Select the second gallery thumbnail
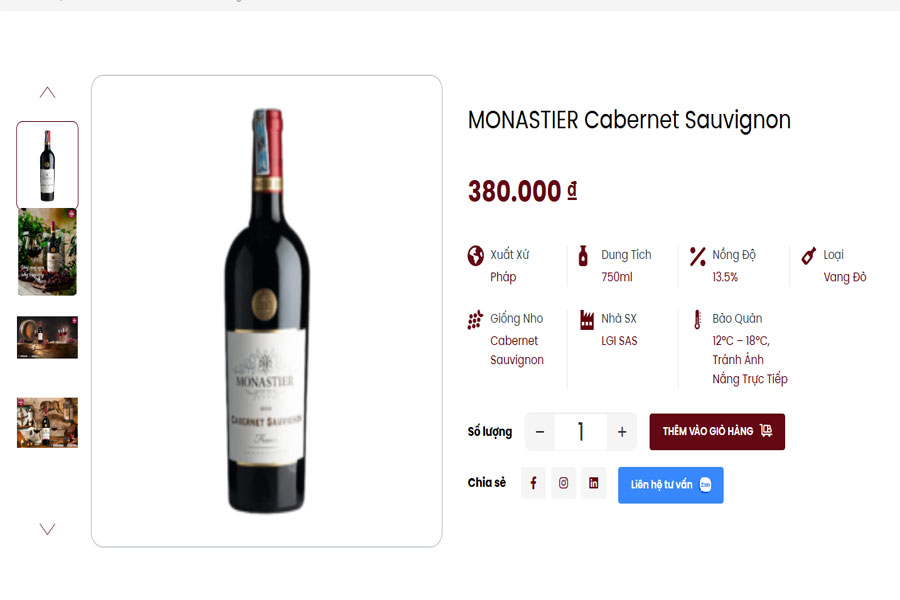 pos(47,252)
